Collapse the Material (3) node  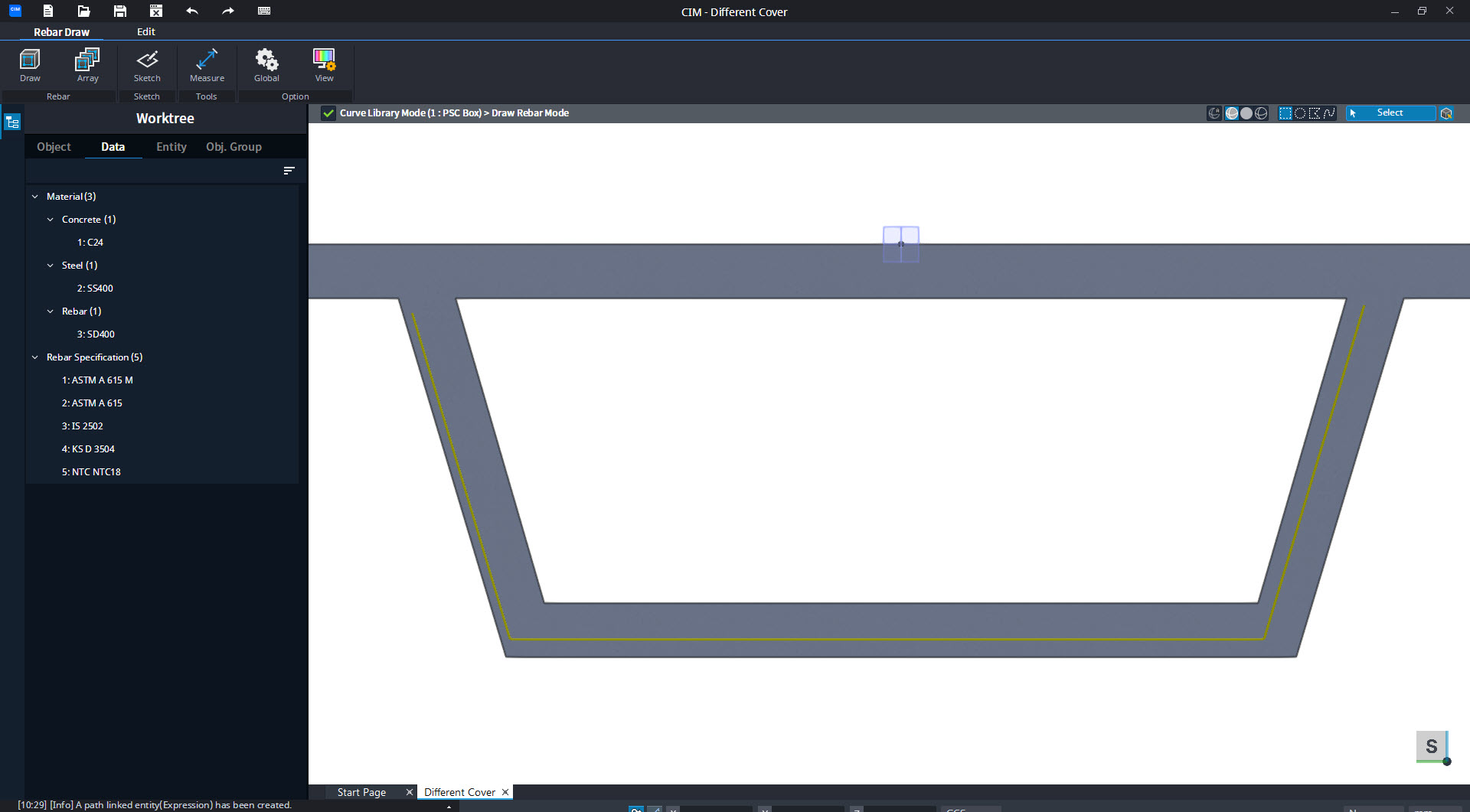[35, 197]
